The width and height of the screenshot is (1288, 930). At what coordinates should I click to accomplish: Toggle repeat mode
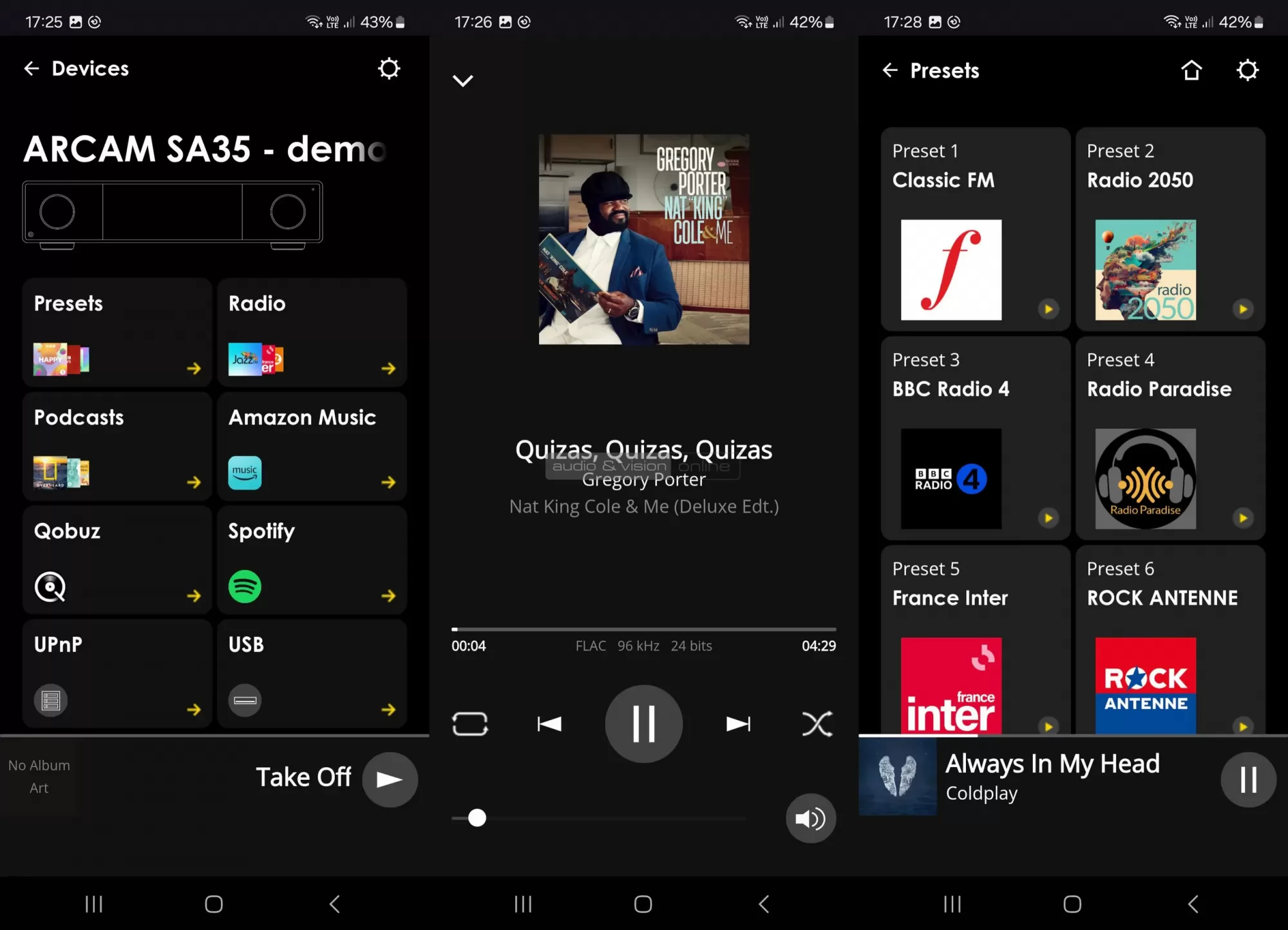pos(470,724)
